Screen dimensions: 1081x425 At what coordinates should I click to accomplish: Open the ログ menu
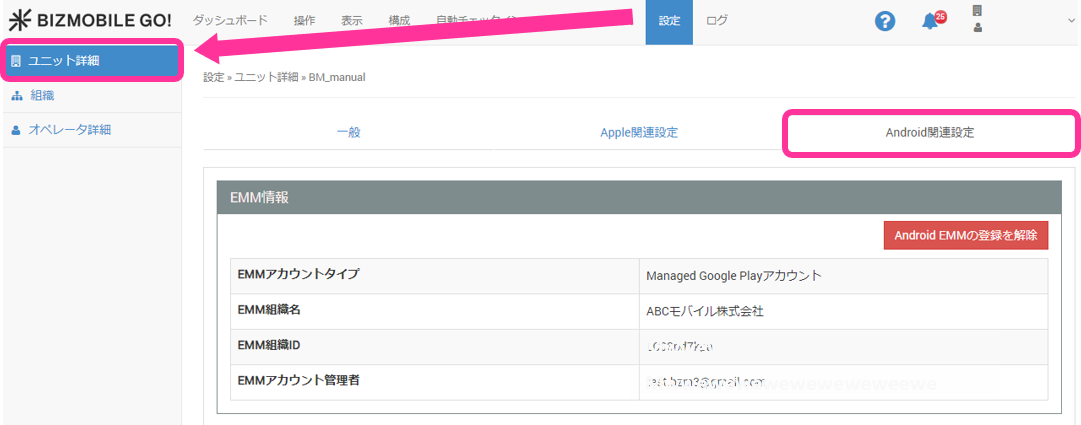[x=717, y=21]
